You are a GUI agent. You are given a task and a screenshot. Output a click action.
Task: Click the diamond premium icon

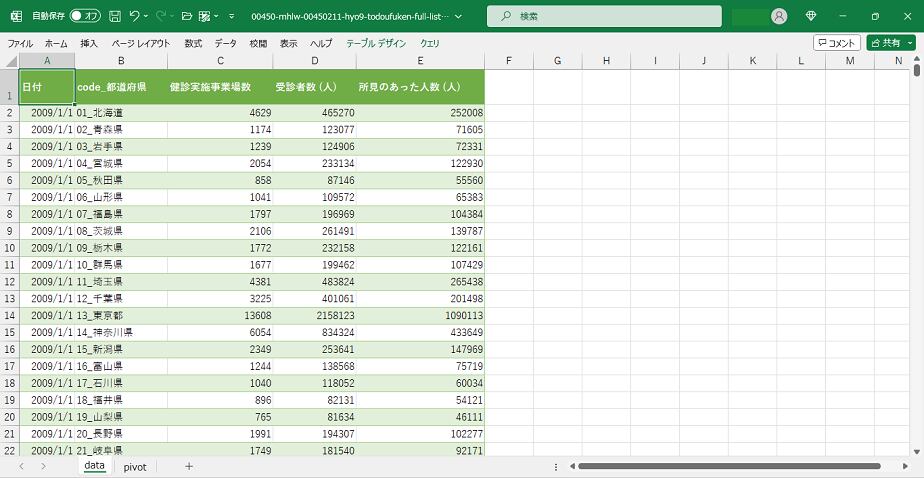point(811,16)
